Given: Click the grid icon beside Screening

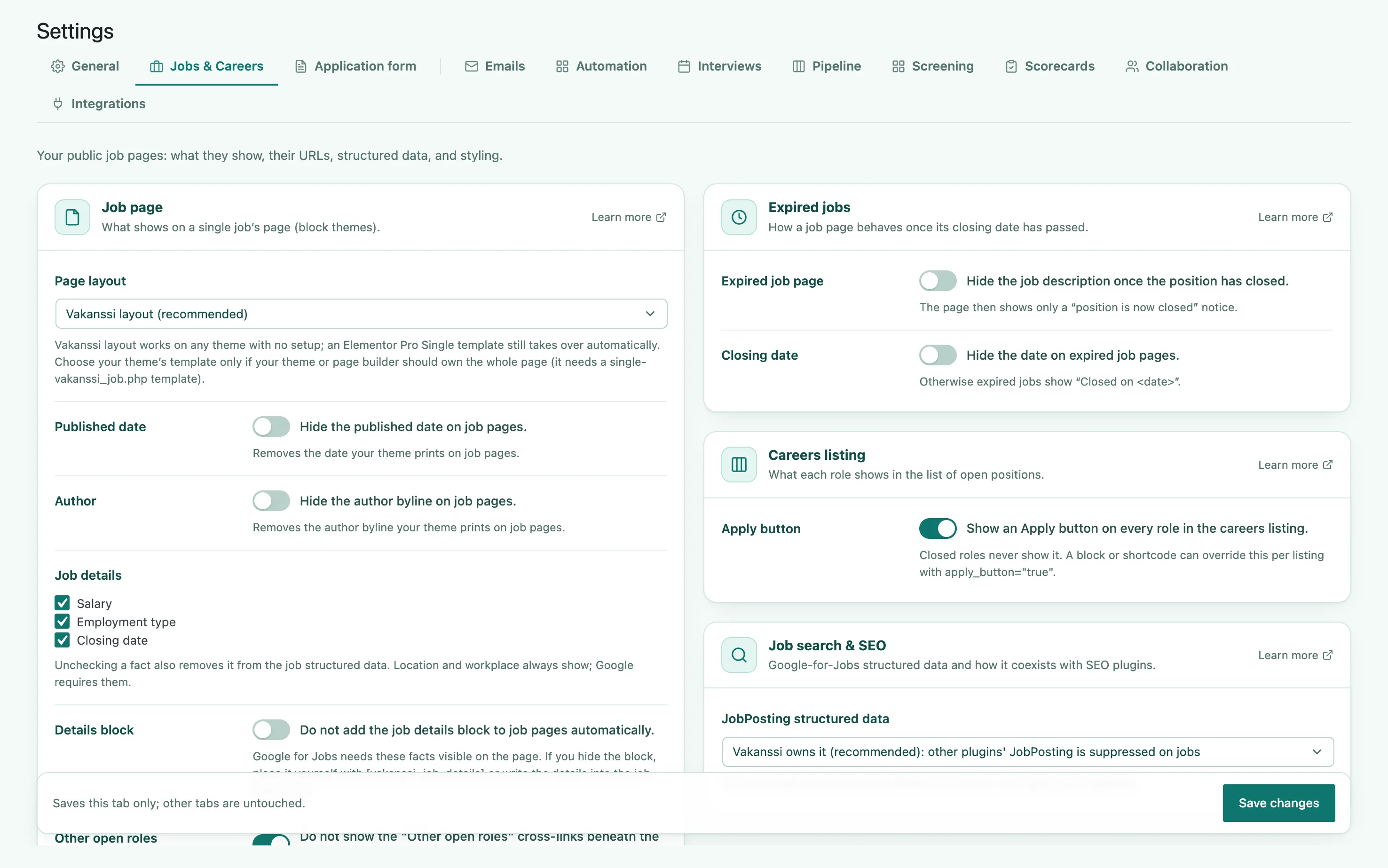Looking at the screenshot, I should coord(899,67).
